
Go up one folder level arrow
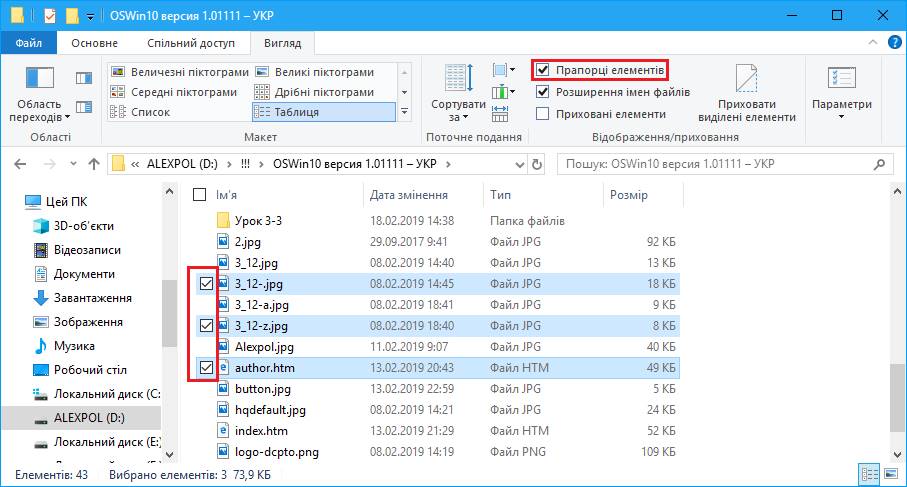click(94, 164)
